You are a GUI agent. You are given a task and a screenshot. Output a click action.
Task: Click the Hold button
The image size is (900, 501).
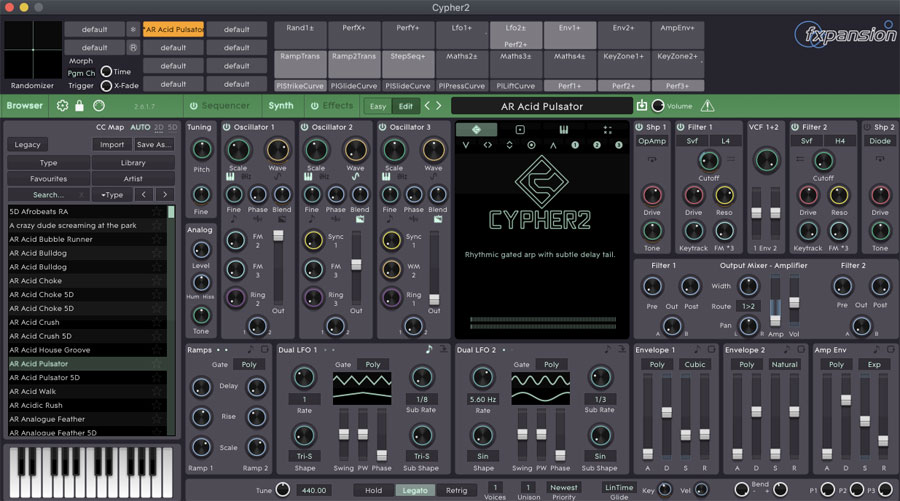pos(374,490)
